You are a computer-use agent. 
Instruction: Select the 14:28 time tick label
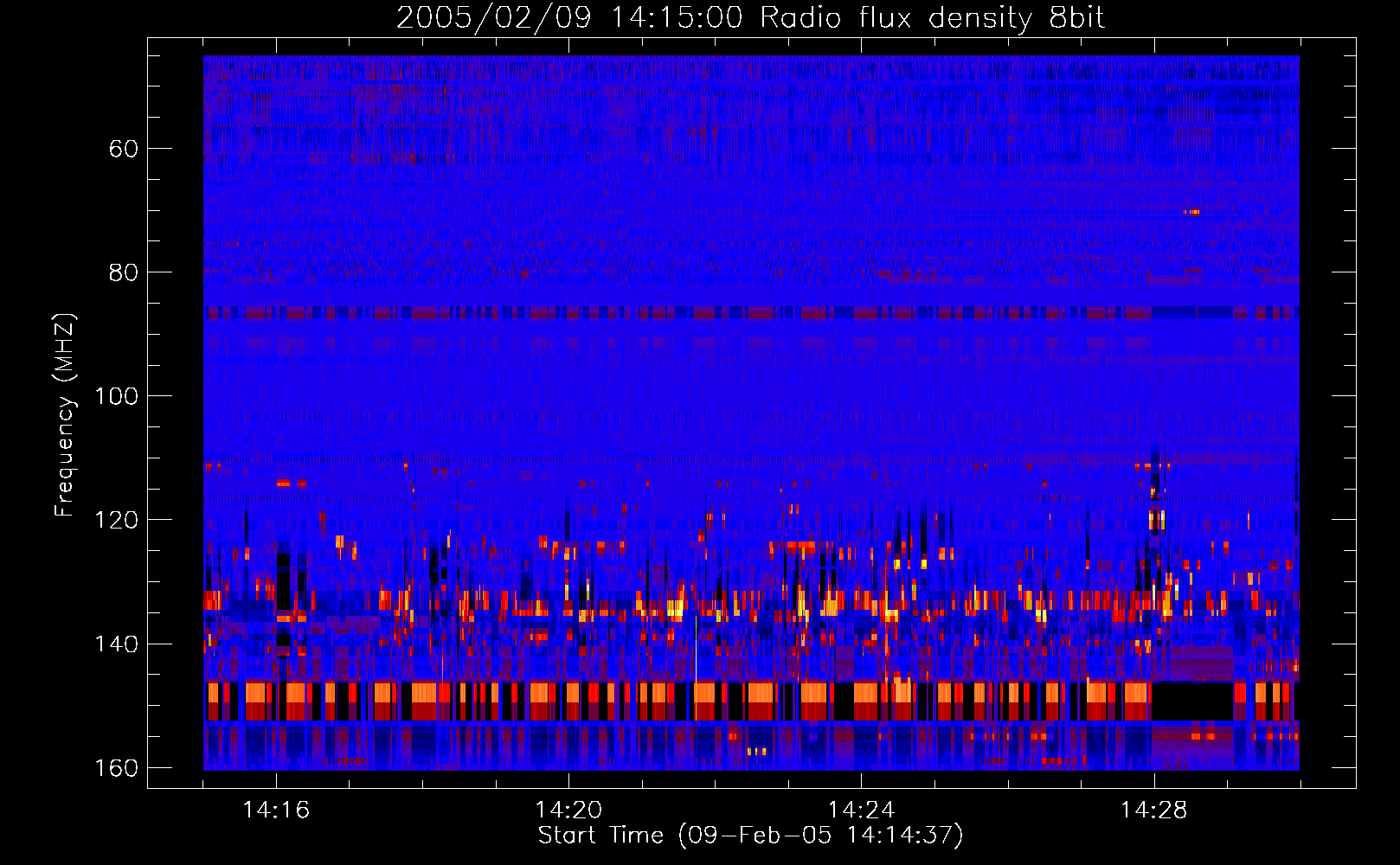pyautogui.click(x=1153, y=811)
